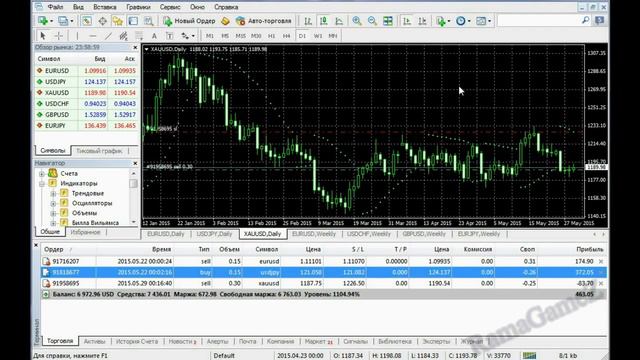Select the text label tool

coord(169,36)
